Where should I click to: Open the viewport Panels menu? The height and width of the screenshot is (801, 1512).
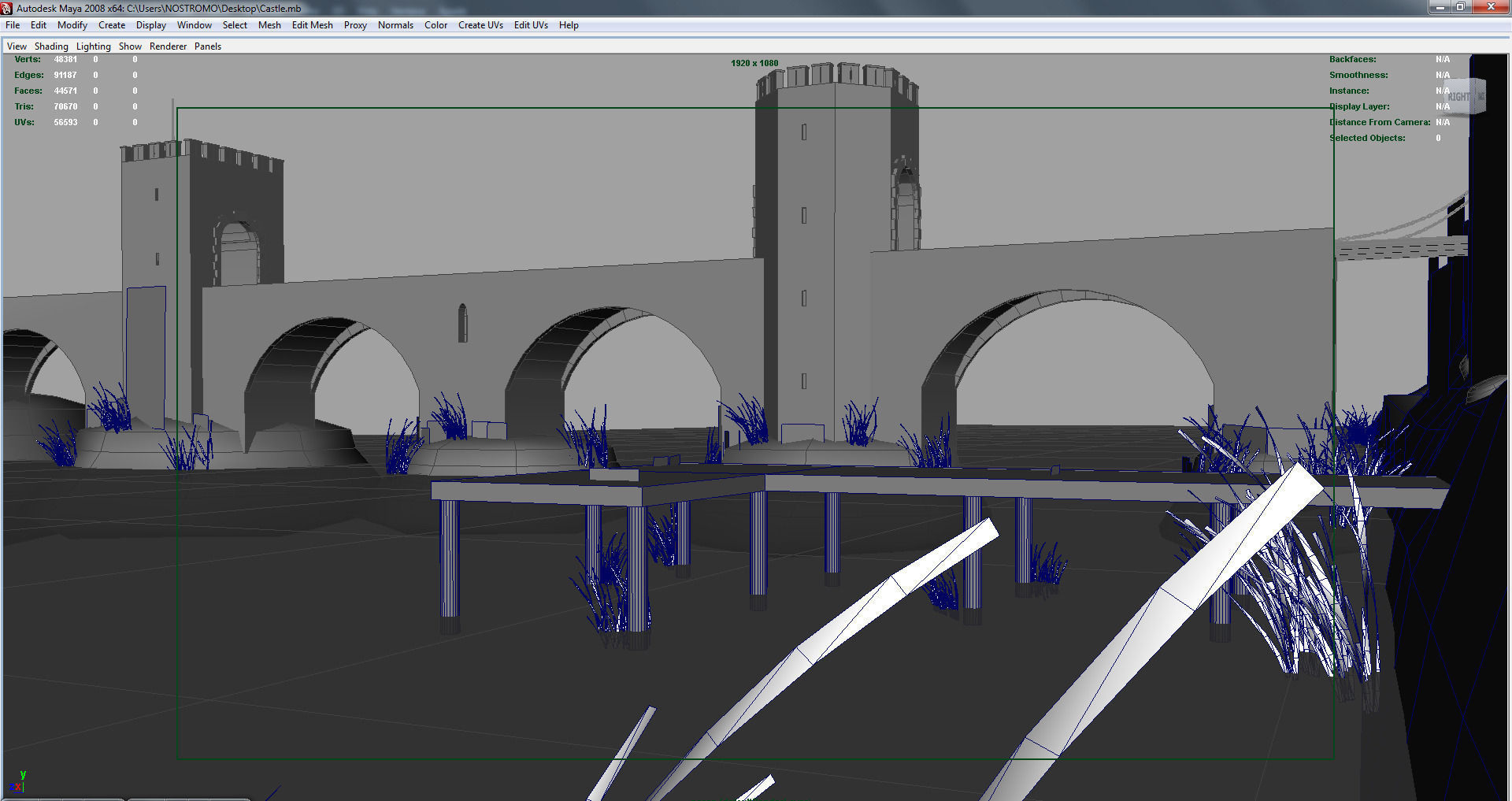pyautogui.click(x=208, y=46)
